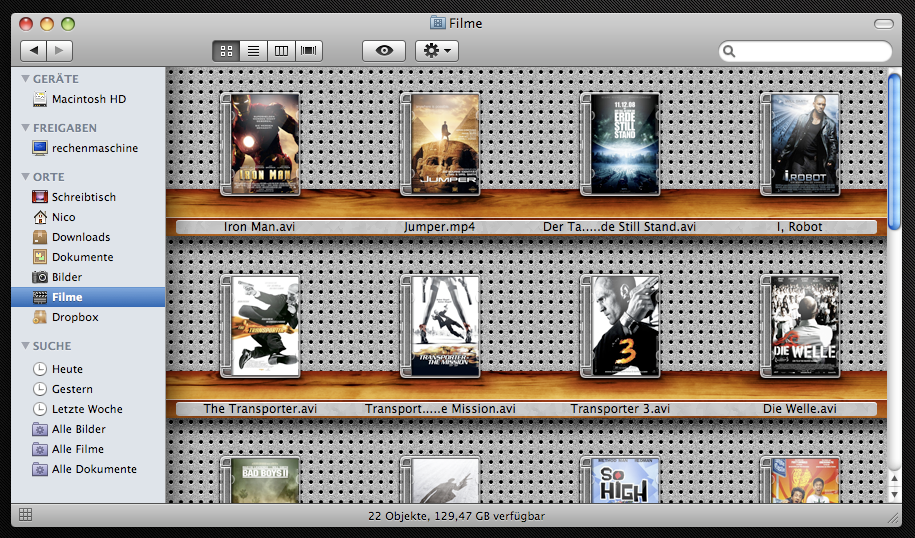
Task: Open Bilder folder in the sidebar
Action: (88, 277)
